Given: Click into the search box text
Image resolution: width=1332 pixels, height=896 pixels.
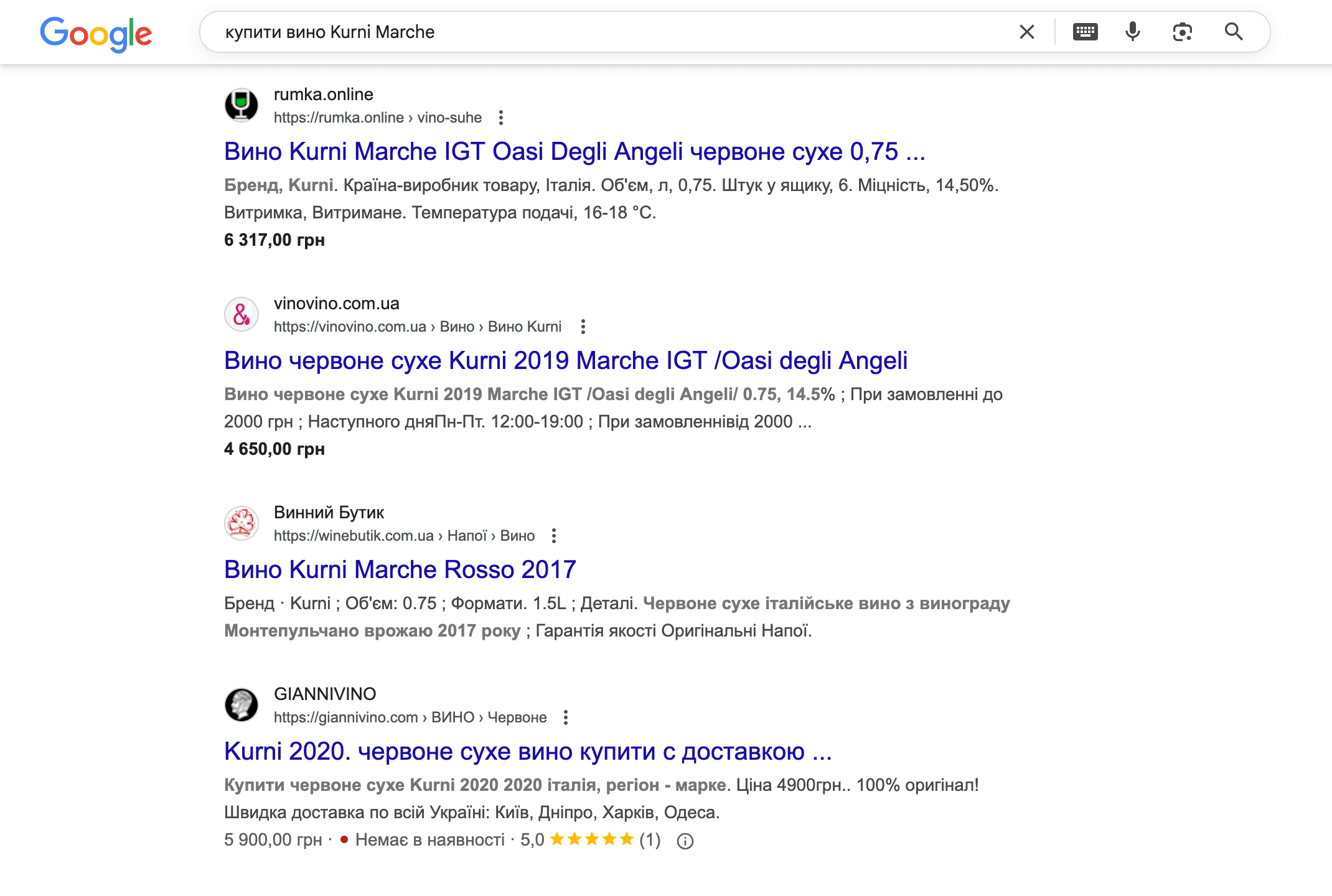Looking at the screenshot, I should coord(330,32).
